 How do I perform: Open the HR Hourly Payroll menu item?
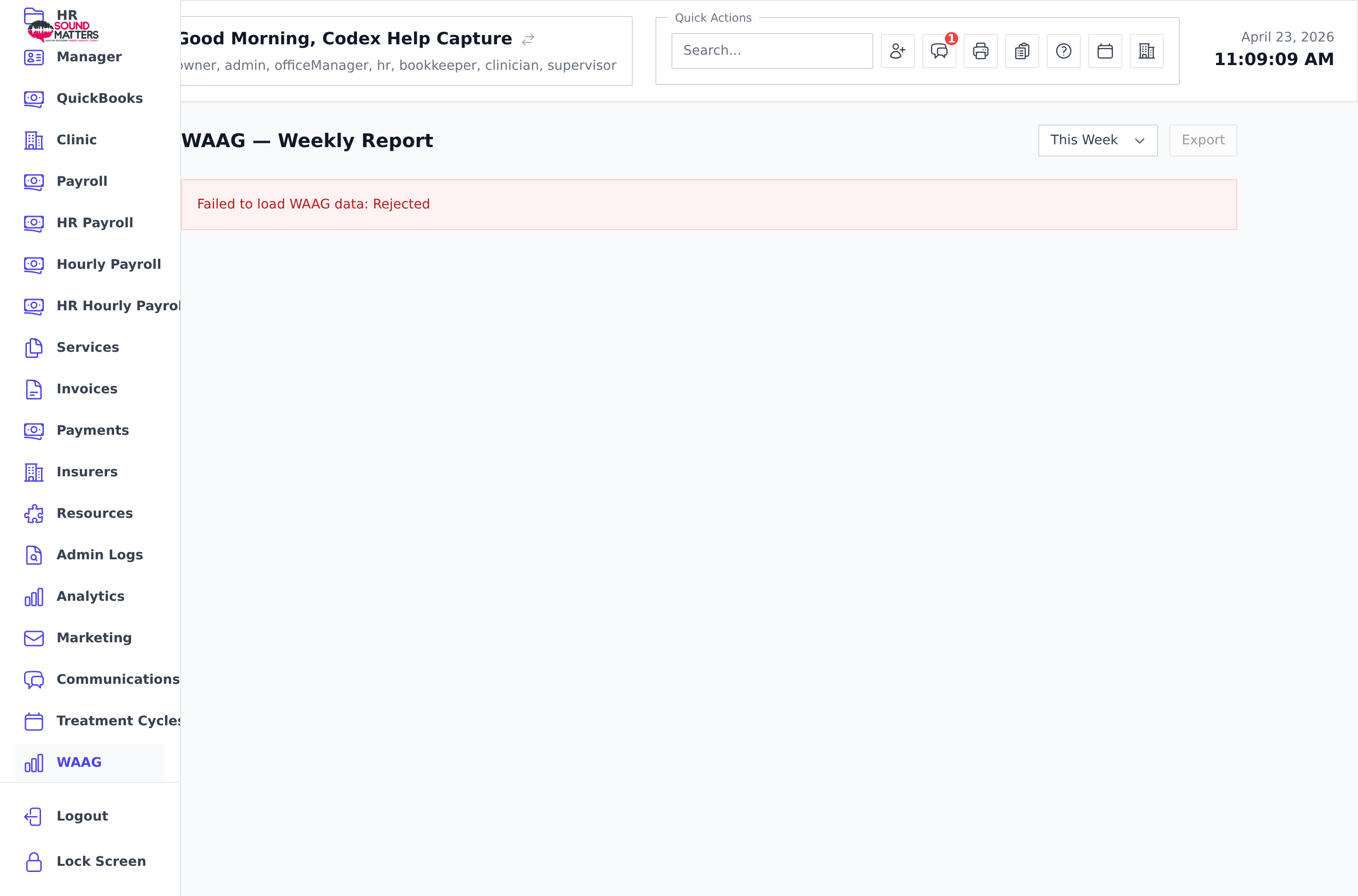click(x=90, y=306)
